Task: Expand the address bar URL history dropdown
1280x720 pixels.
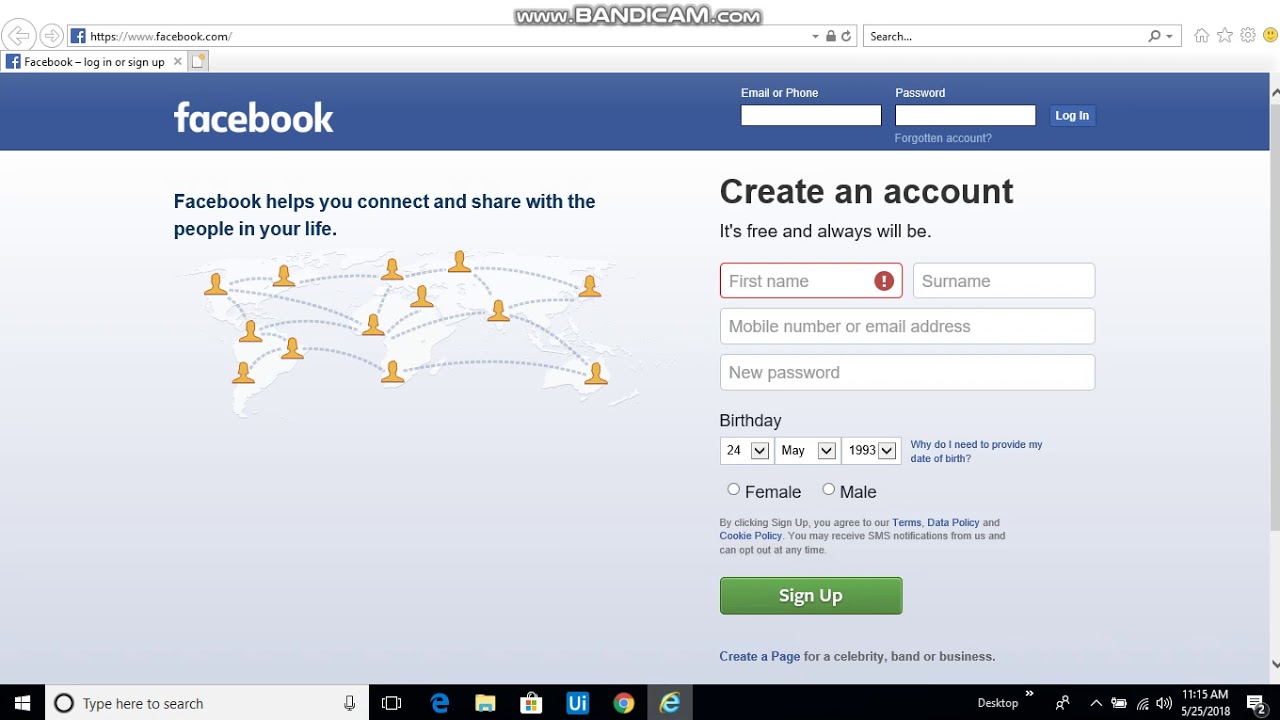Action: [x=815, y=36]
